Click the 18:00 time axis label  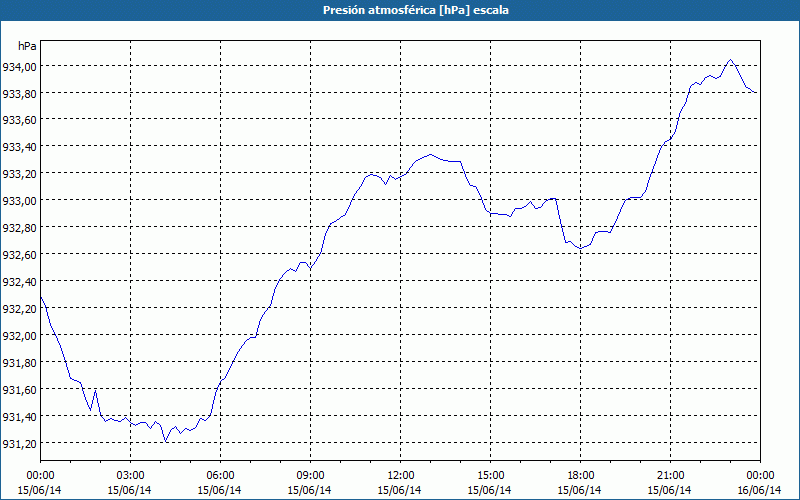coord(580,476)
